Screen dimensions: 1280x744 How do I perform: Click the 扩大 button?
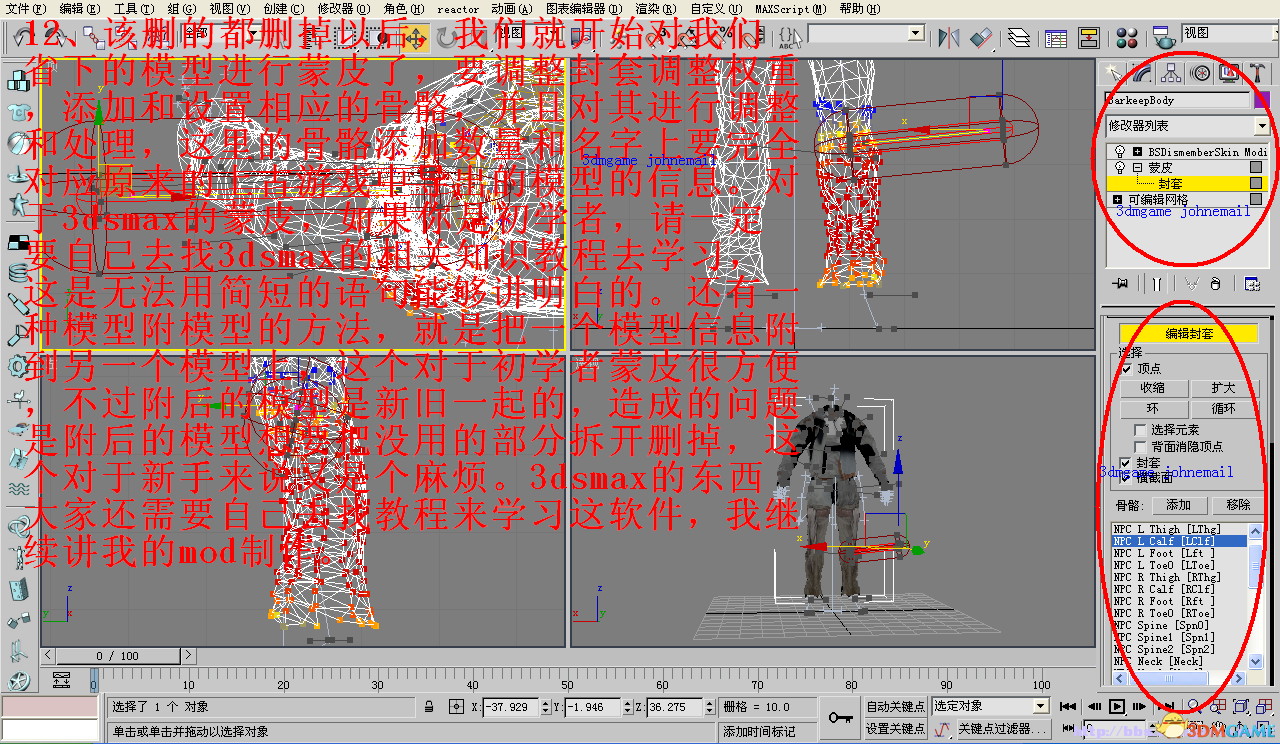point(1224,388)
